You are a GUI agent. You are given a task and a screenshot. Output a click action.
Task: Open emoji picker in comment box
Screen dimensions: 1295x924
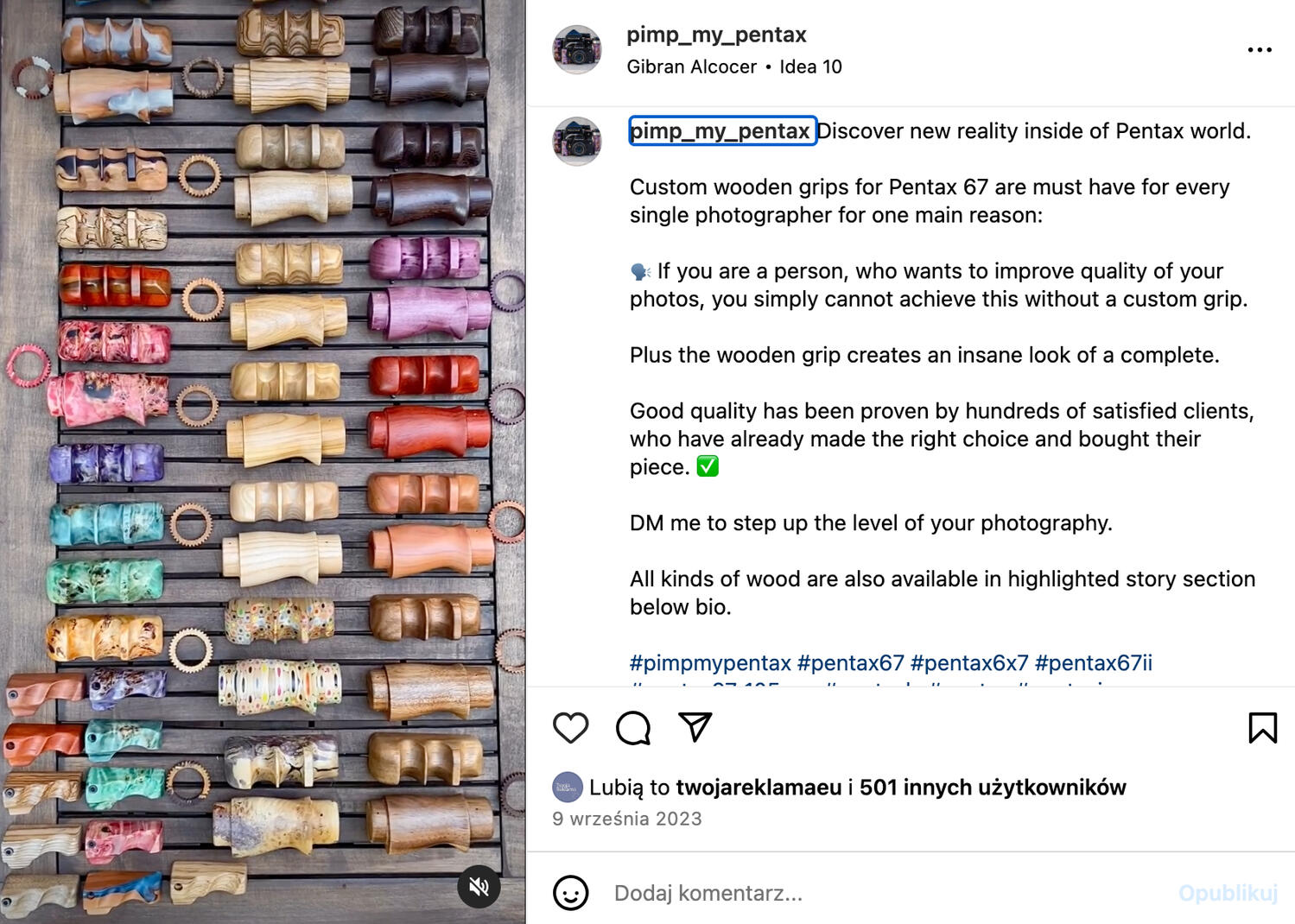[x=570, y=893]
